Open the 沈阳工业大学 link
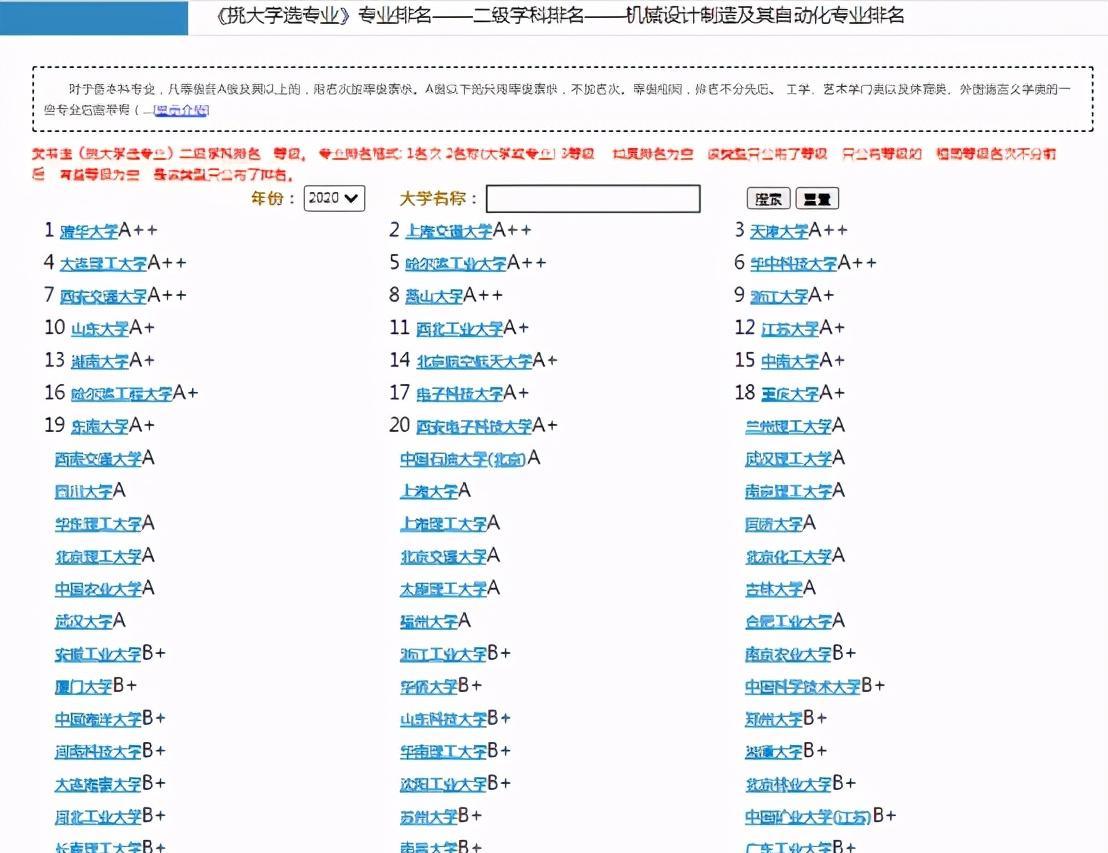 click(443, 784)
